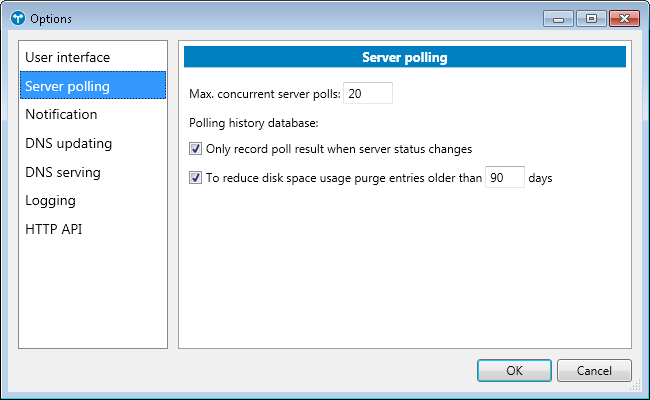Maximize the Options window
650x400 pixels.
coord(591,18)
